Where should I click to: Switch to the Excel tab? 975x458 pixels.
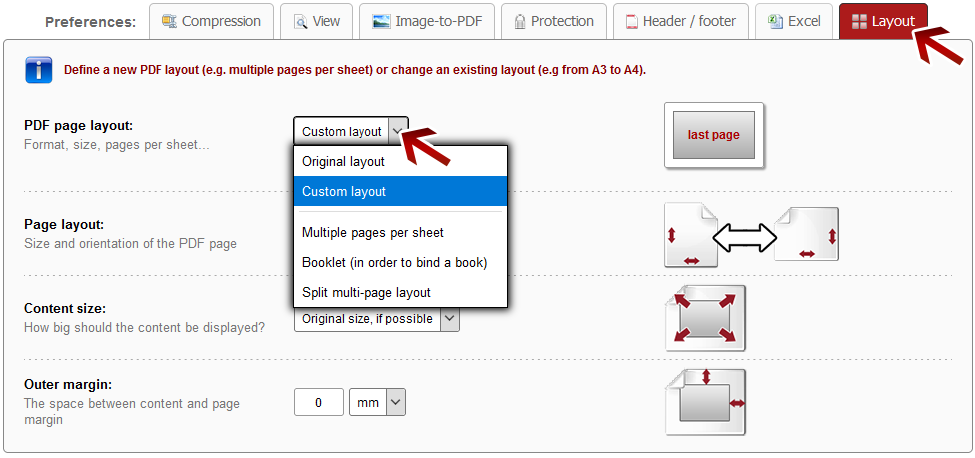coord(793,21)
